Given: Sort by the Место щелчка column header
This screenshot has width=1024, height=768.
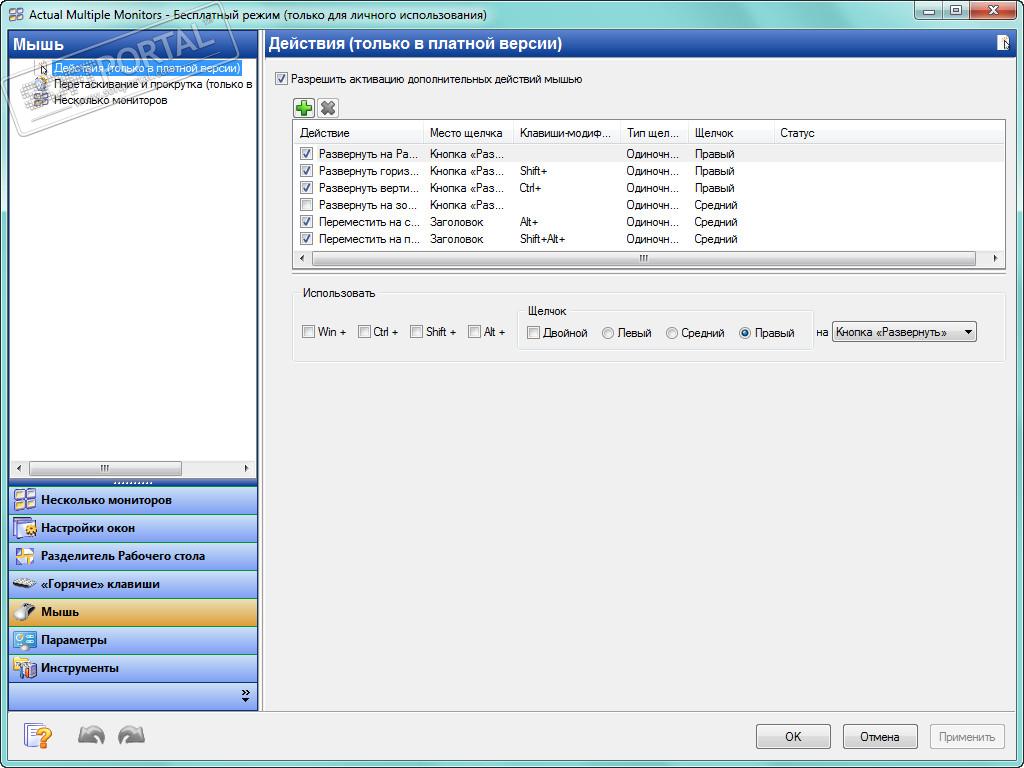Looking at the screenshot, I should click(x=468, y=133).
